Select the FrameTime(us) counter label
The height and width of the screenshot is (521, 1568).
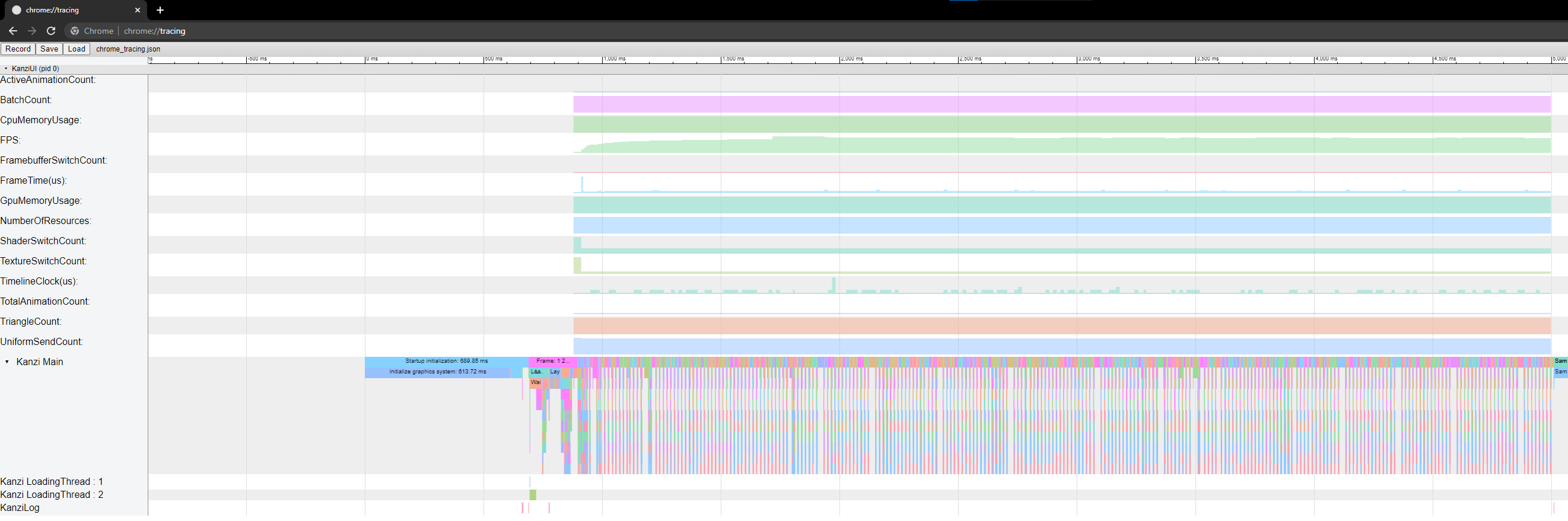[x=33, y=181]
